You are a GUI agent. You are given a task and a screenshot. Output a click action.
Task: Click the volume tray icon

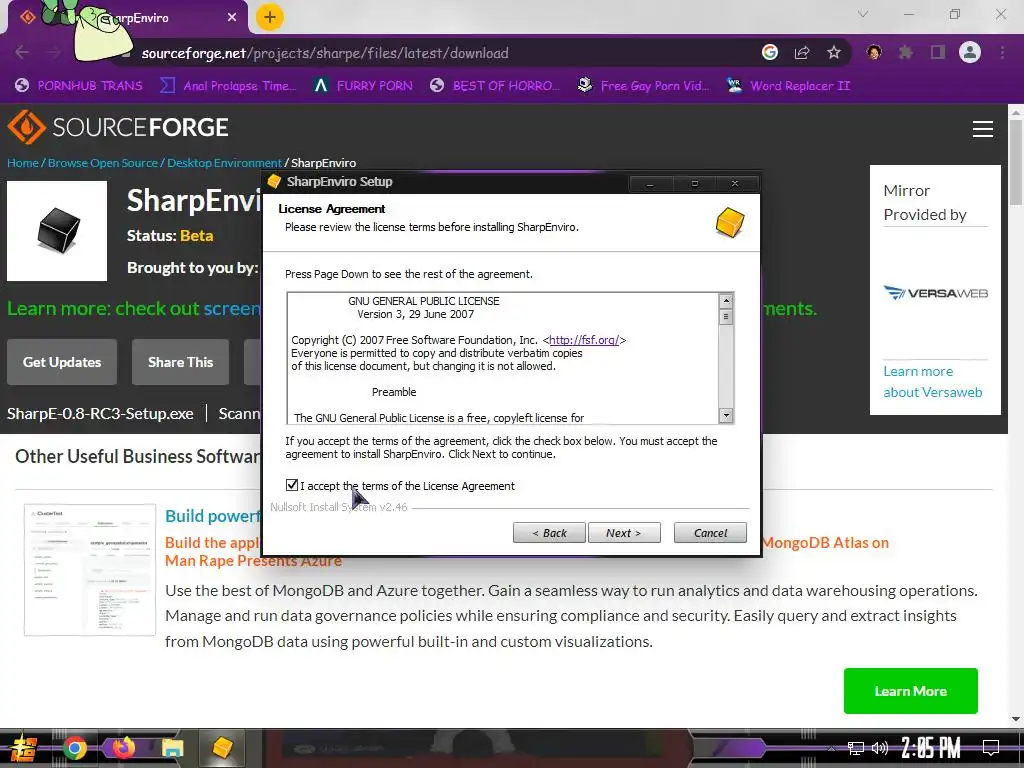point(880,748)
